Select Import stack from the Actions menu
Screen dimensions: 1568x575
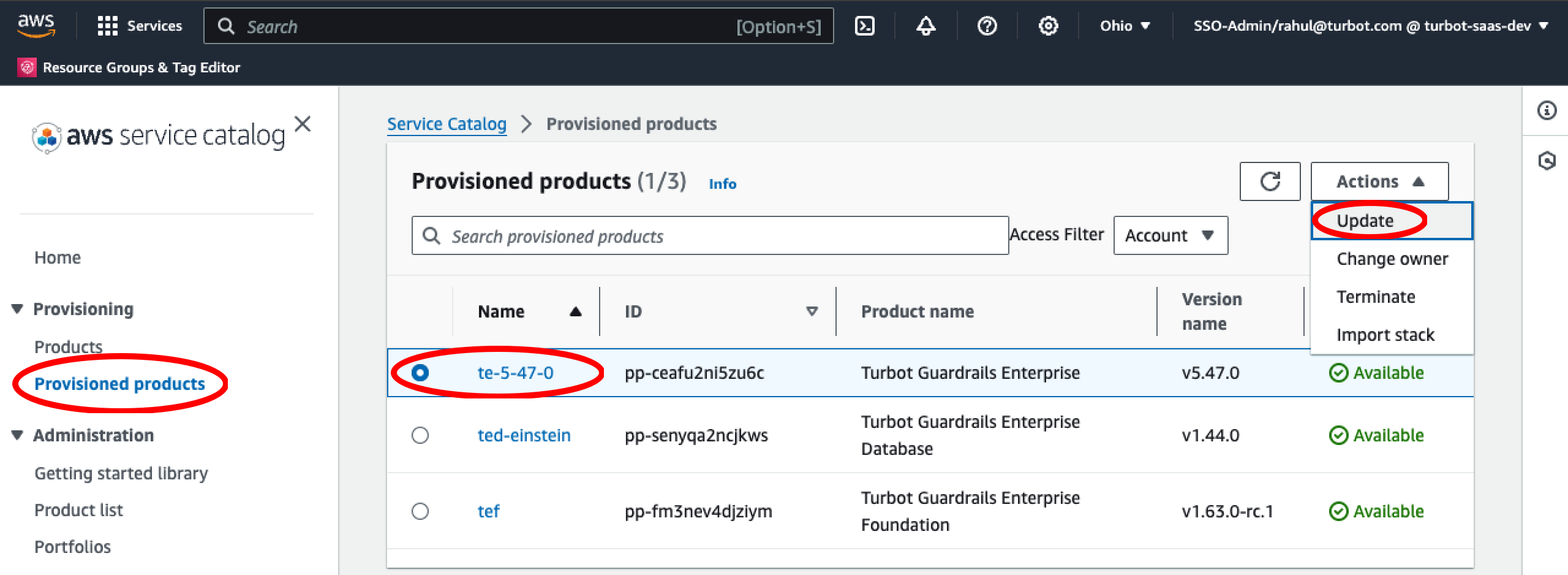1385,335
